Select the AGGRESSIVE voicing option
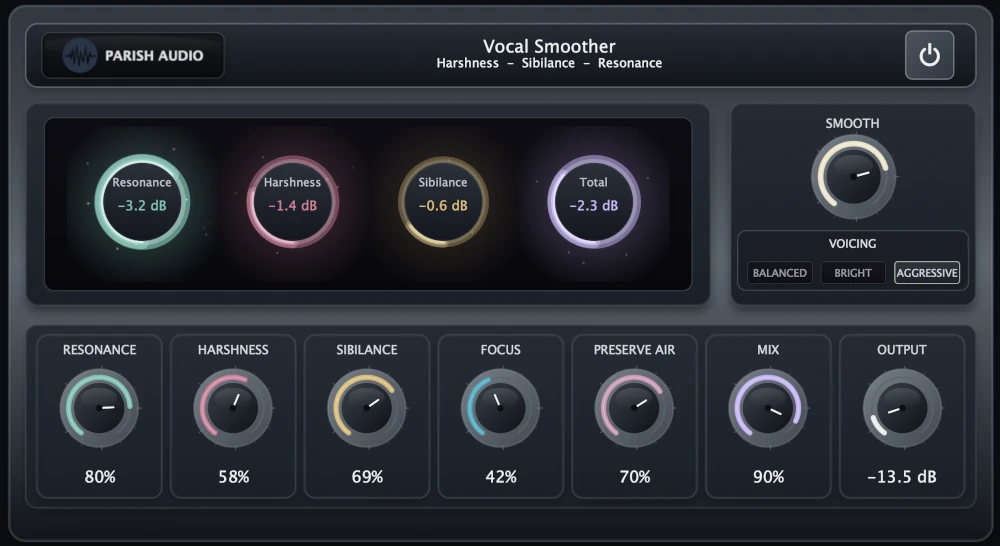This screenshot has width=1000, height=546. (x=927, y=273)
